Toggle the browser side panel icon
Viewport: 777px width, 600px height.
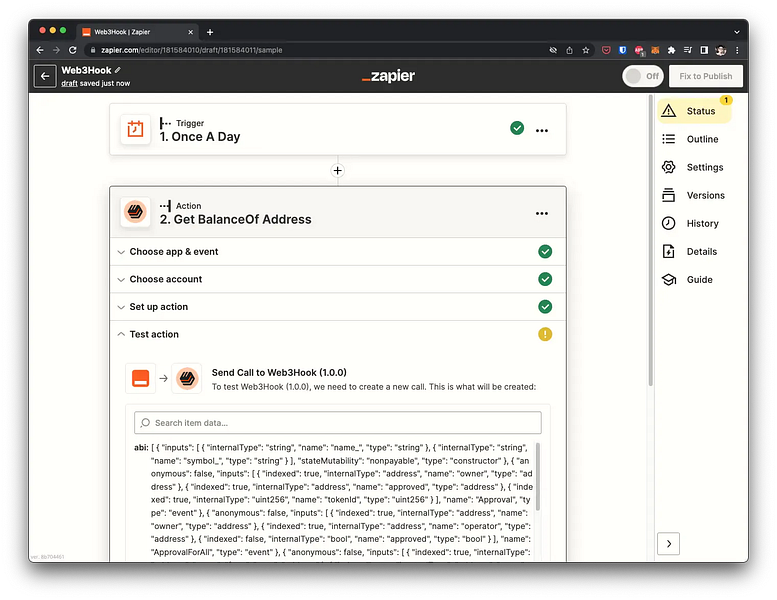(704, 50)
